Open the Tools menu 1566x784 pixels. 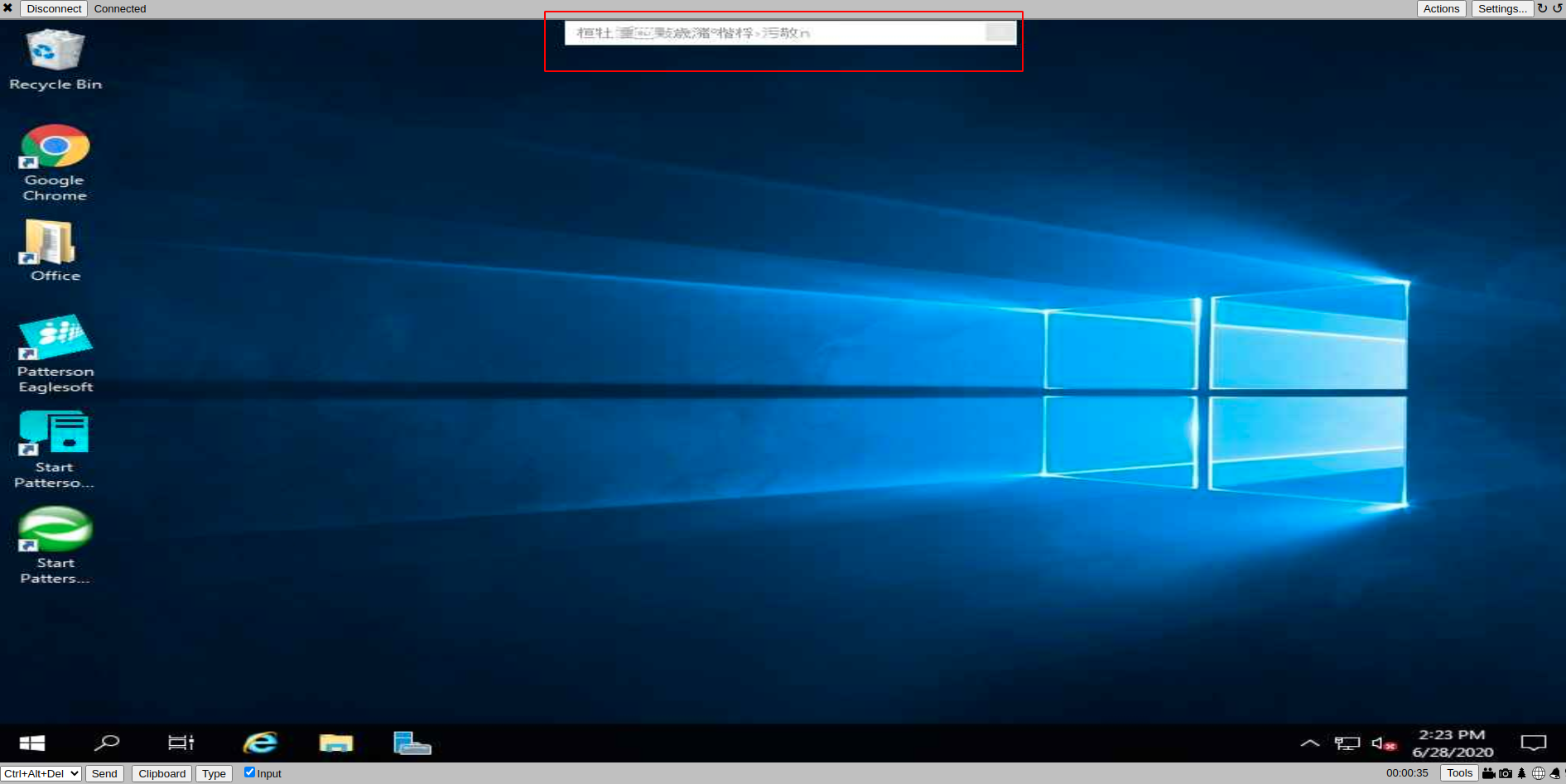pyautogui.click(x=1459, y=773)
